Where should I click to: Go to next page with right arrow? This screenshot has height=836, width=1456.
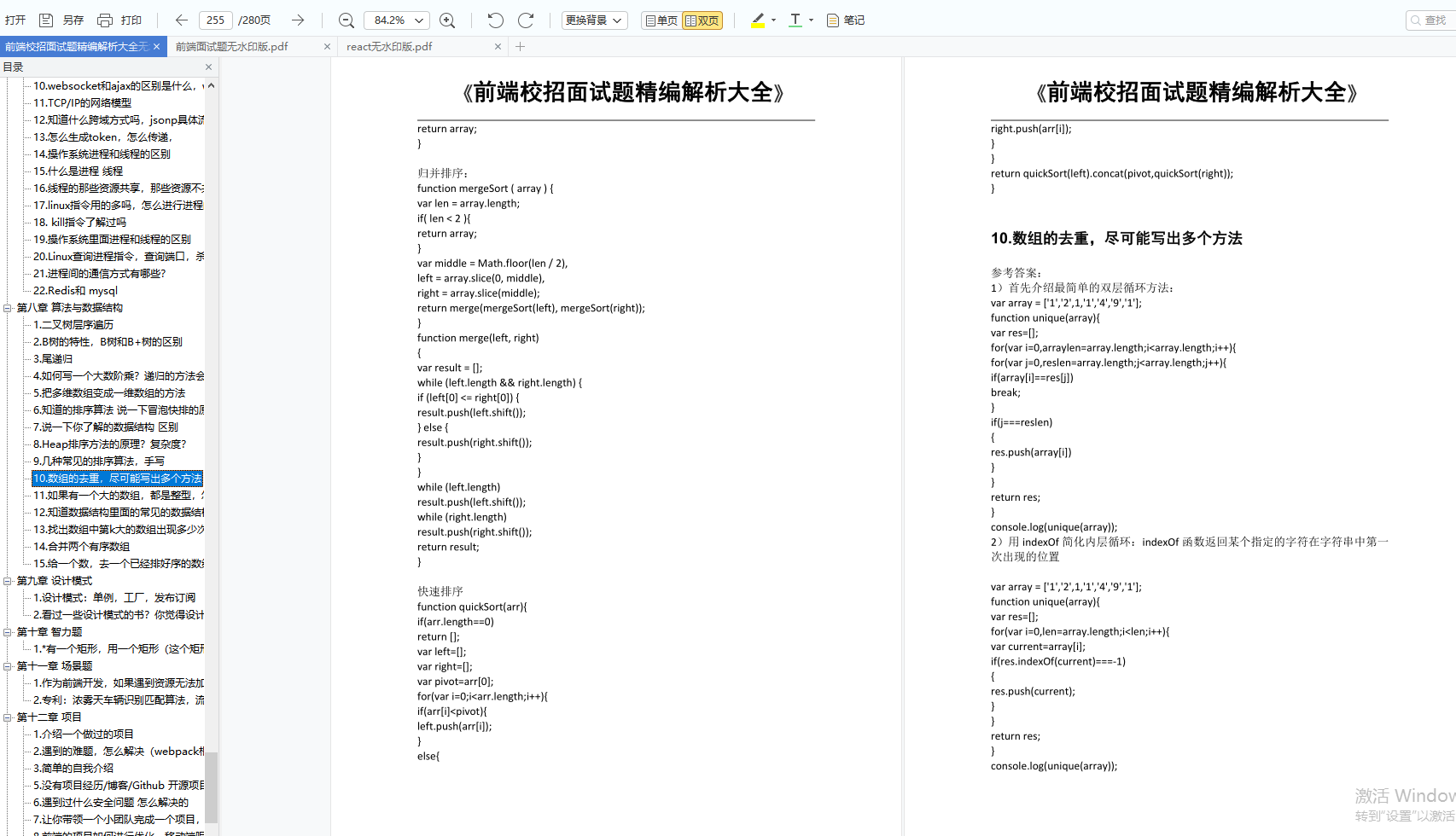coord(297,20)
